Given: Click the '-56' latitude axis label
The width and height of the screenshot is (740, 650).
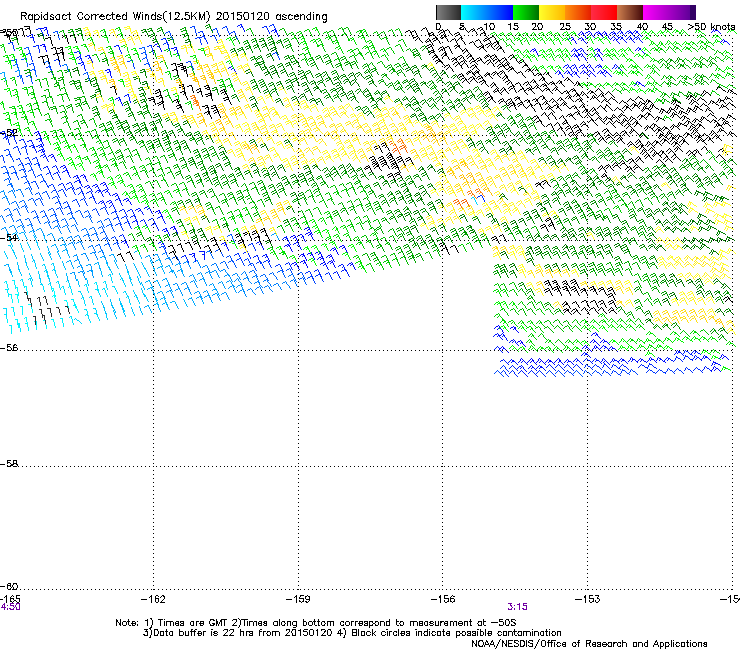Looking at the screenshot, I should click(9, 348).
